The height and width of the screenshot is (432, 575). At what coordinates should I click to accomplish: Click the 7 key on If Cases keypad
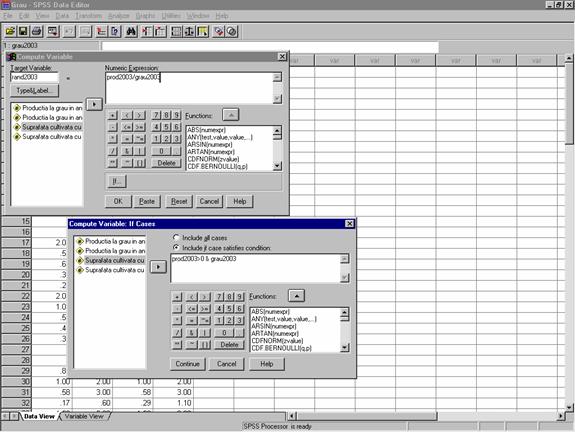coord(219,296)
